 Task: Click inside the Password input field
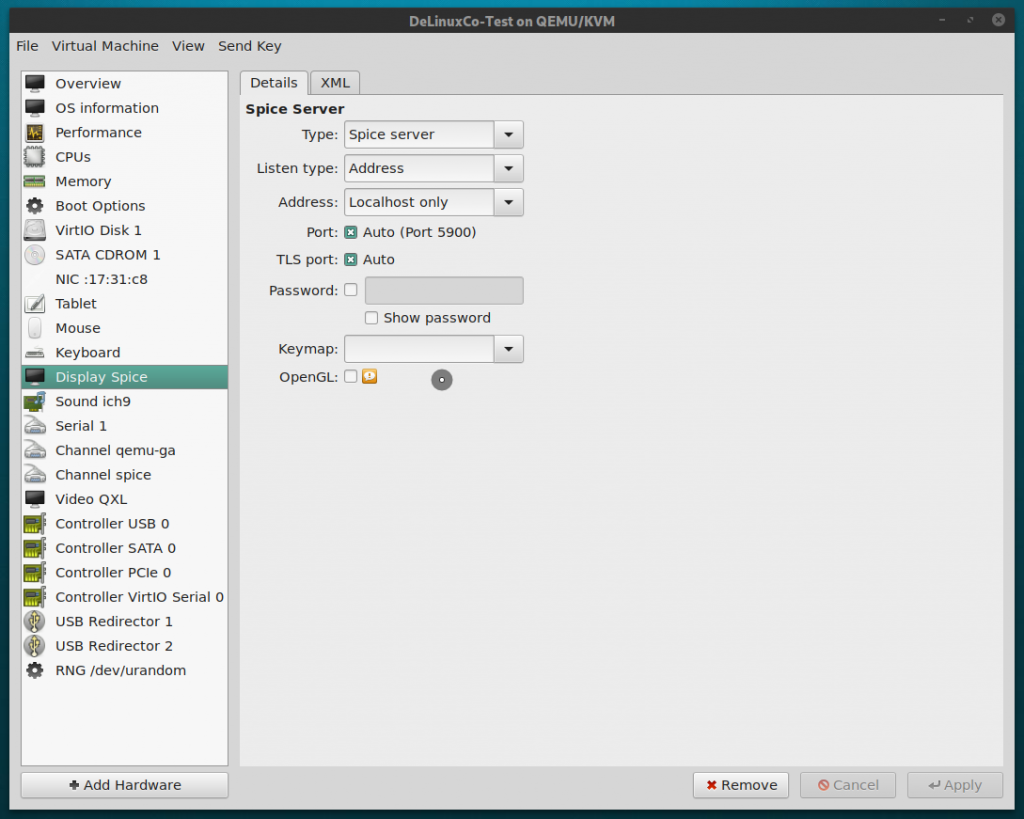443,289
